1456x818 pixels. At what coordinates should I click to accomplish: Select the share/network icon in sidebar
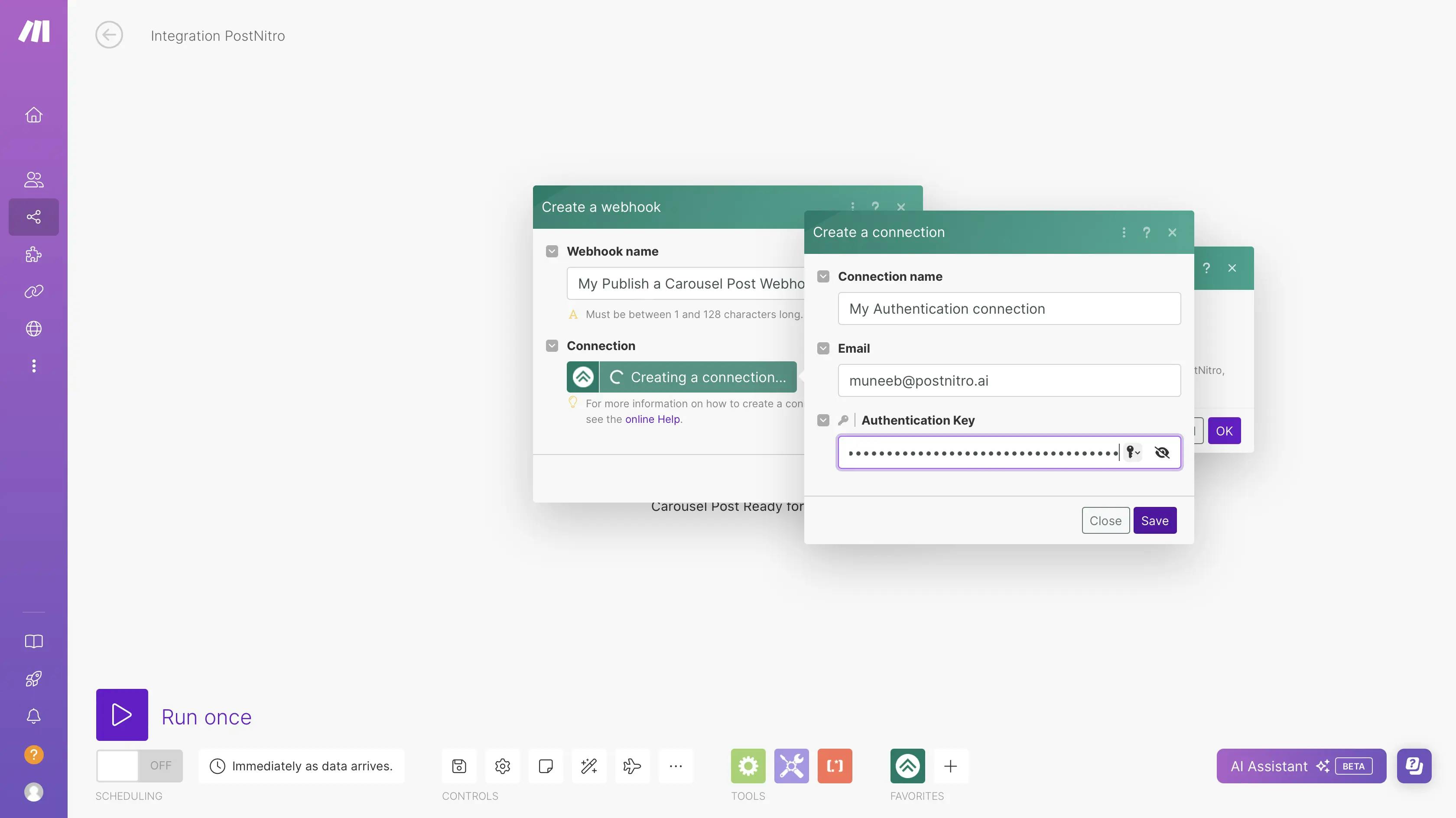click(x=34, y=217)
